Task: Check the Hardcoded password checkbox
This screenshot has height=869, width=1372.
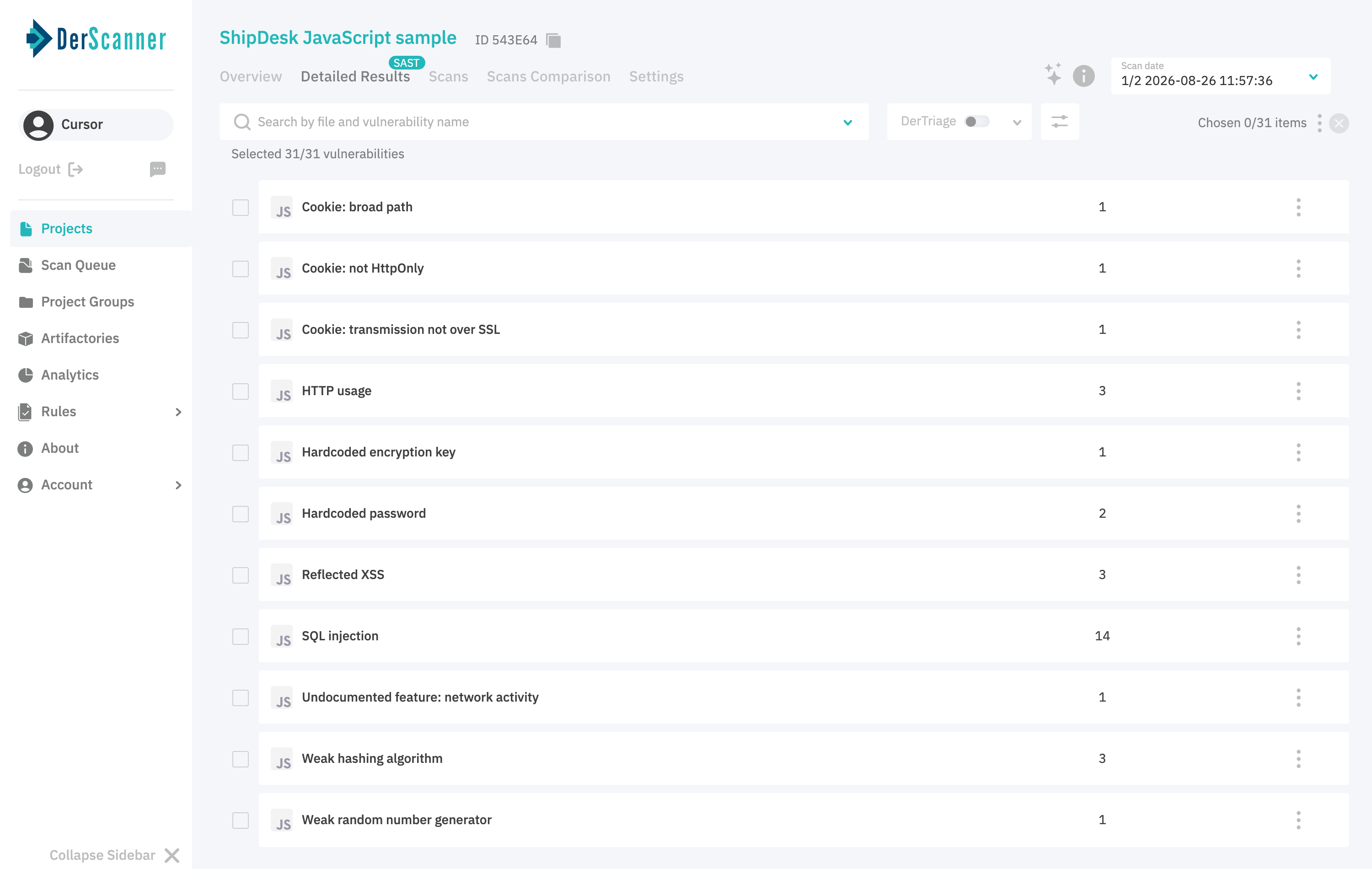Action: point(241,514)
